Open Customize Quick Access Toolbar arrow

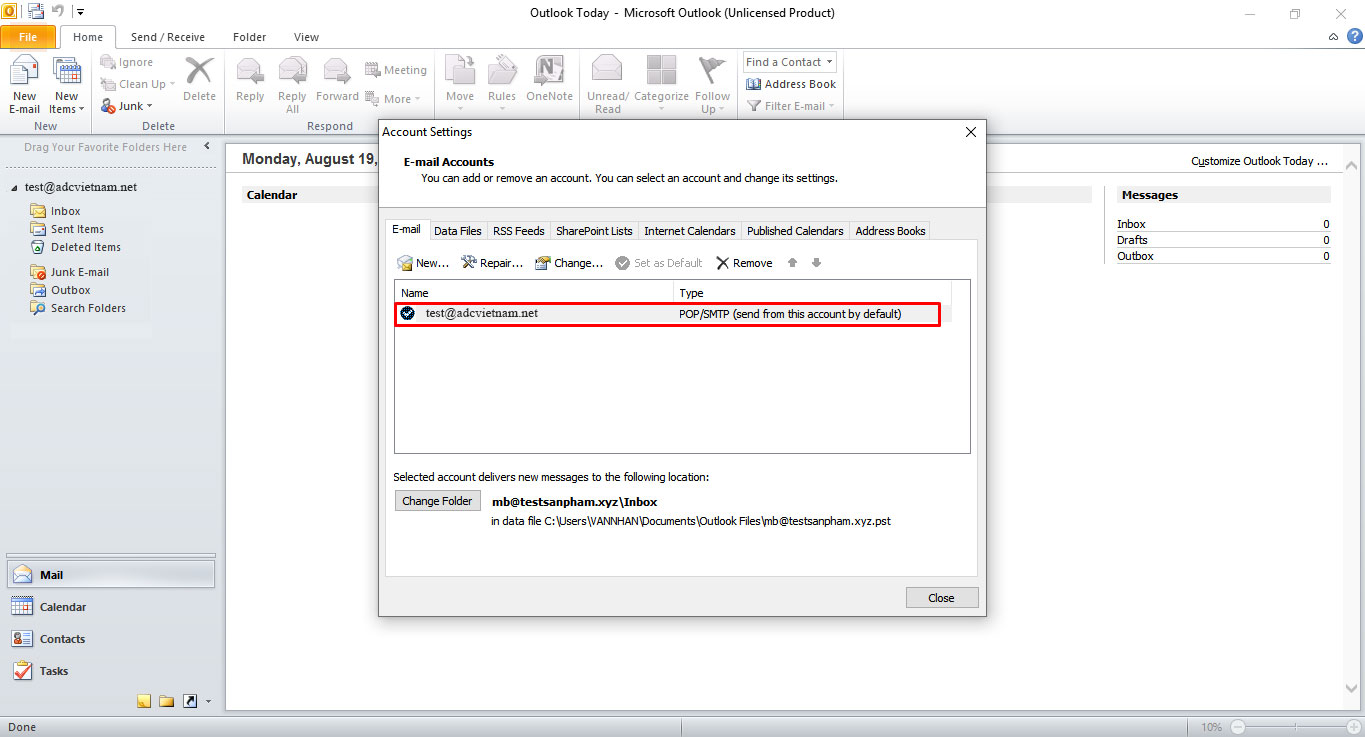tap(80, 13)
